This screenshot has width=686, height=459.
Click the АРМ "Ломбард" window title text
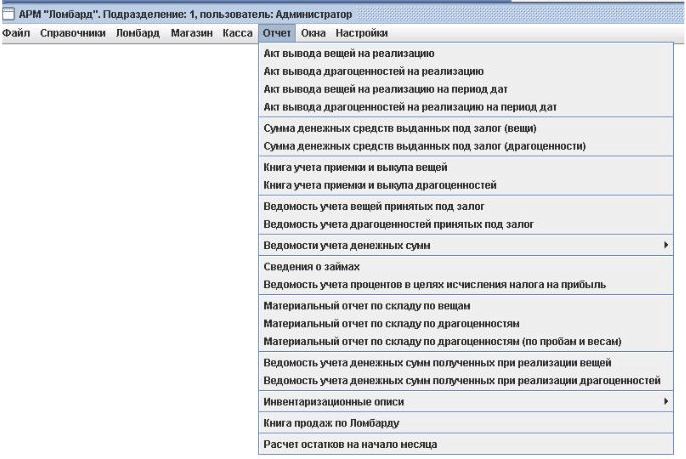185,14
